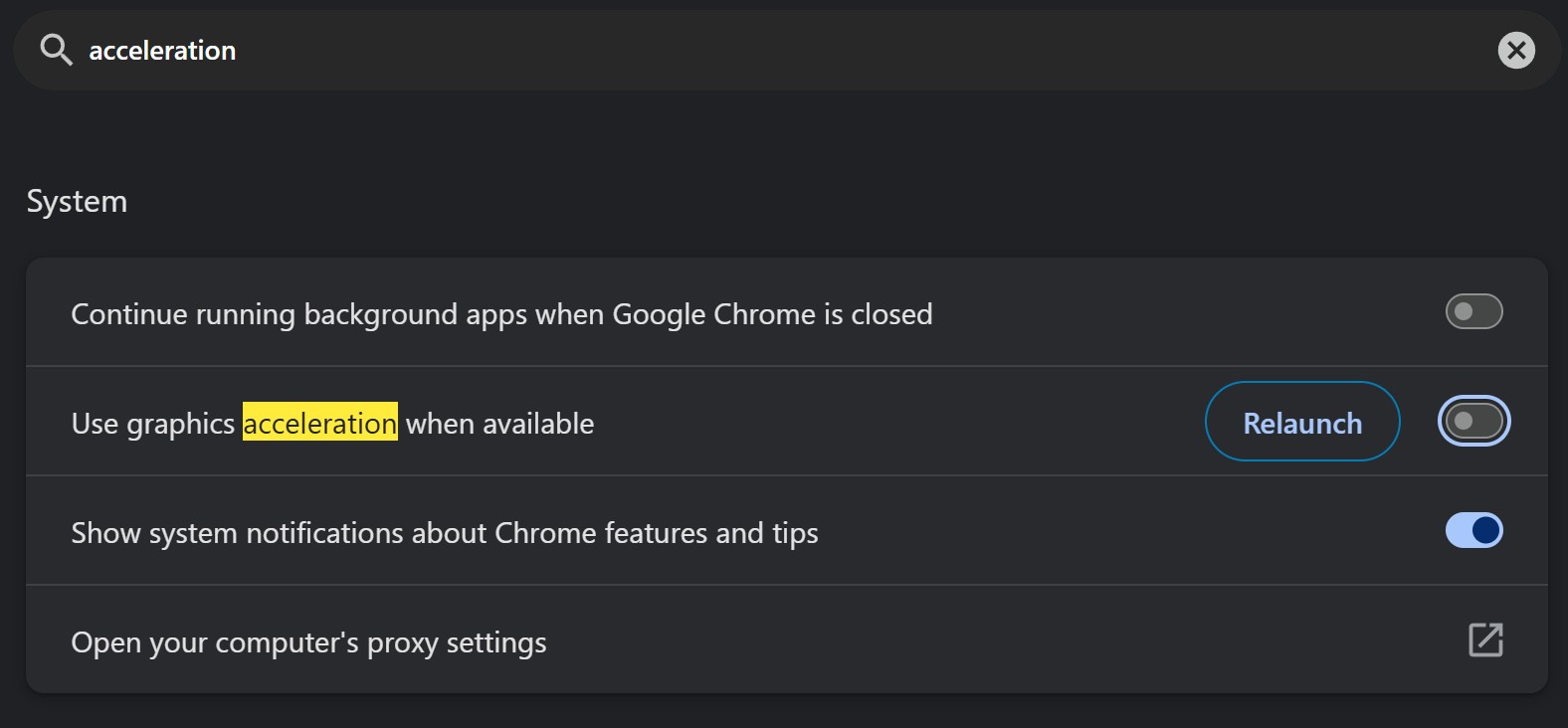Click the "when available" text
This screenshot has width=1568, height=728.
coord(499,424)
